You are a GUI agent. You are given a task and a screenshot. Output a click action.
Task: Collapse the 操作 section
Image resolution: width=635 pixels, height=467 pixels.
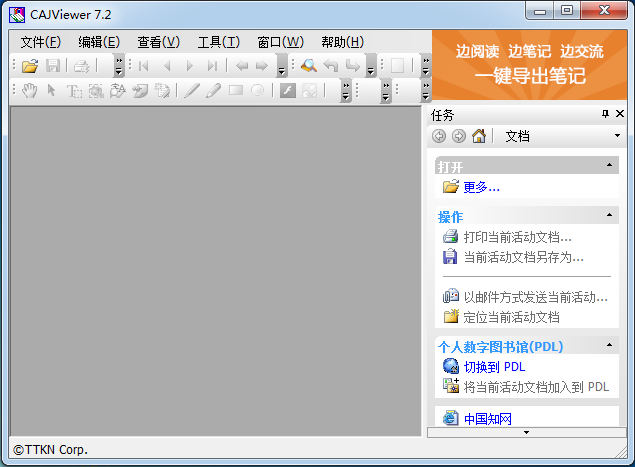609,215
